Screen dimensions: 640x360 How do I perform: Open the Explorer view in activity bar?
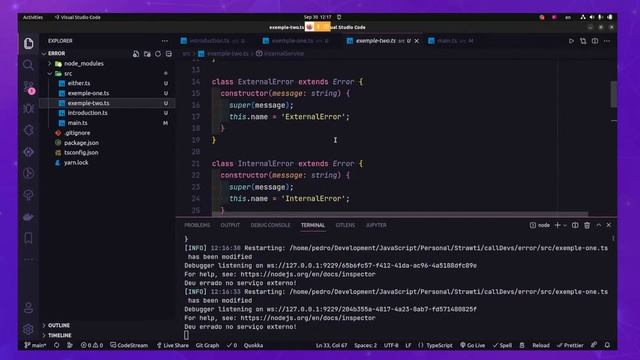coord(29,43)
